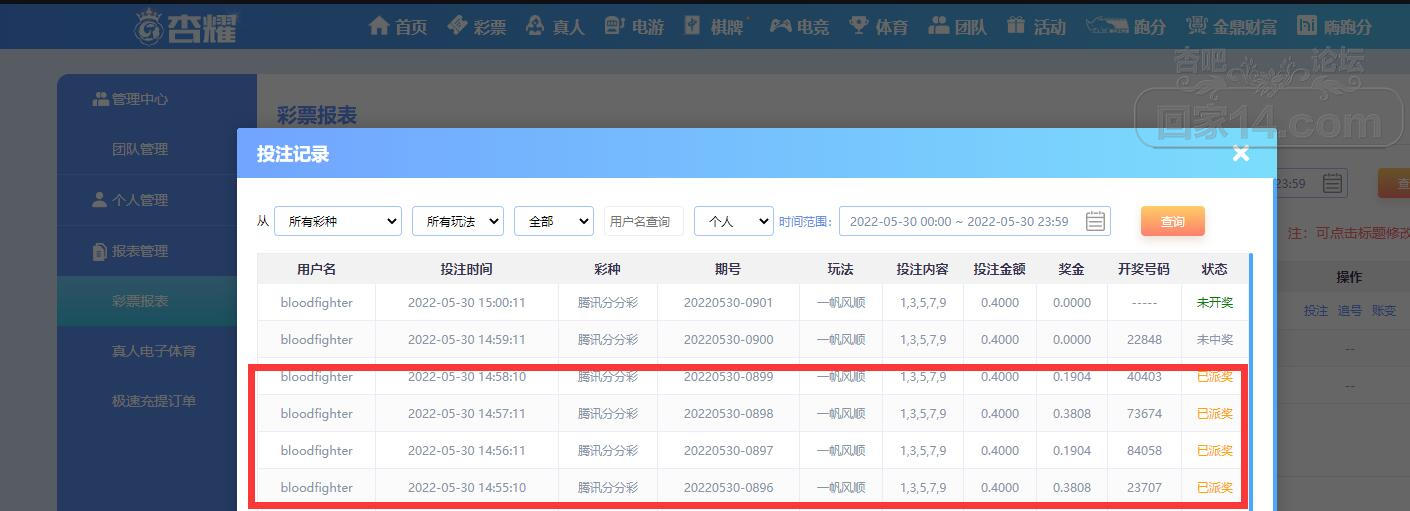Click the 玩法 column header
Image resolution: width=1410 pixels, height=511 pixels.
[x=841, y=269]
